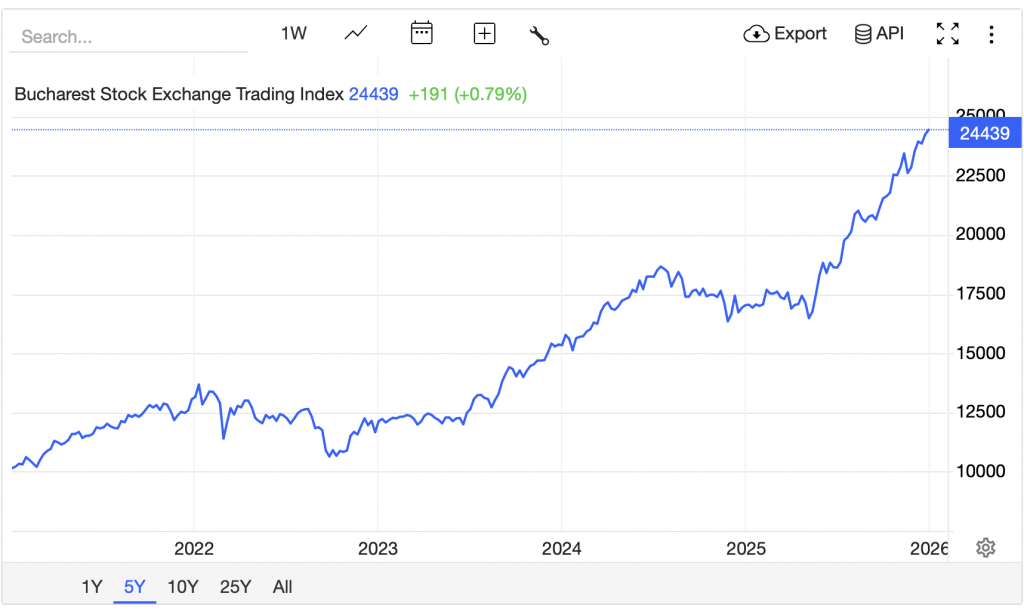Click the plus compare indicator icon
The height and width of the screenshot is (612, 1024).
tap(484, 34)
